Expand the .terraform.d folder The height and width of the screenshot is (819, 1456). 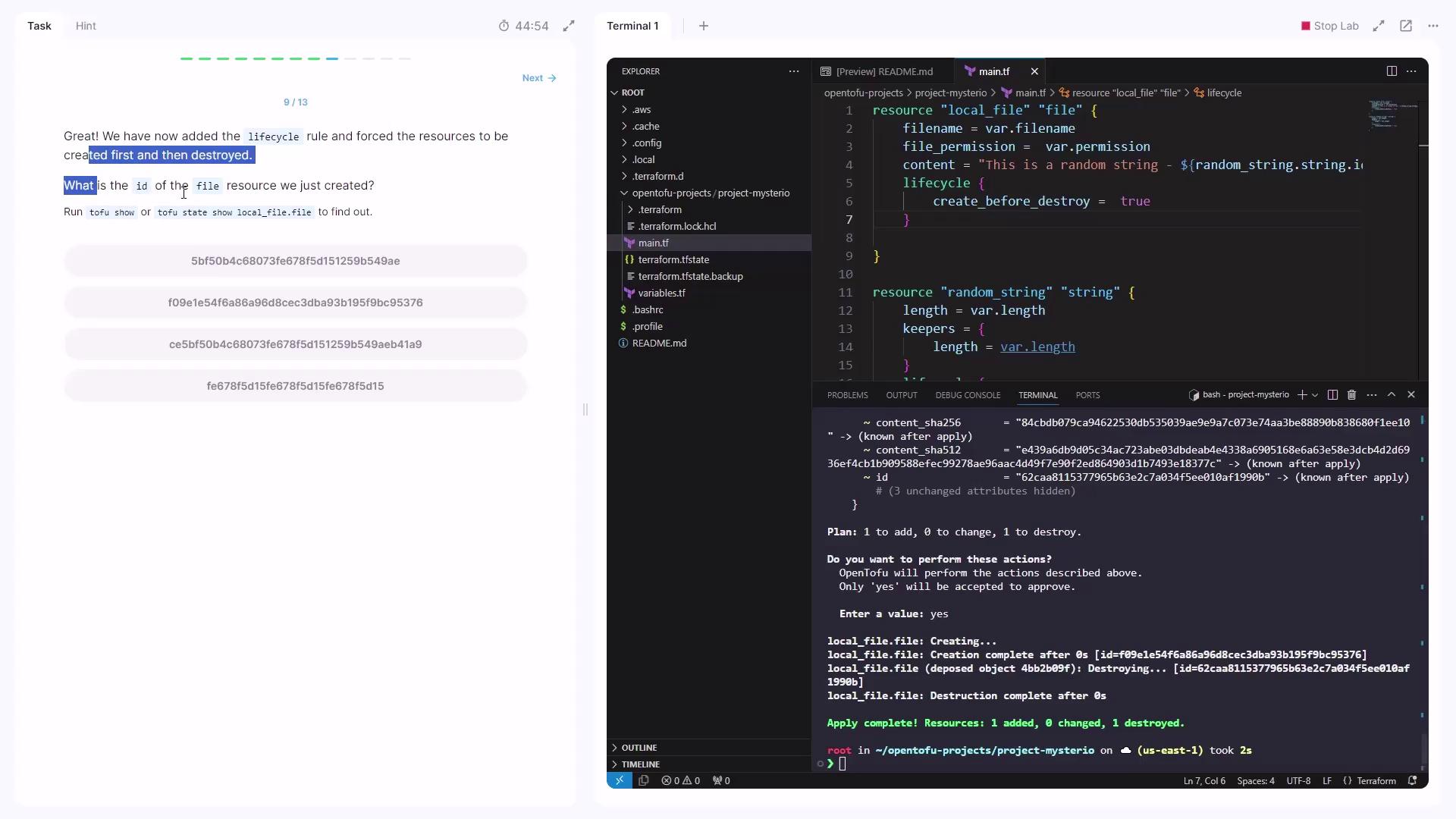[x=657, y=176]
